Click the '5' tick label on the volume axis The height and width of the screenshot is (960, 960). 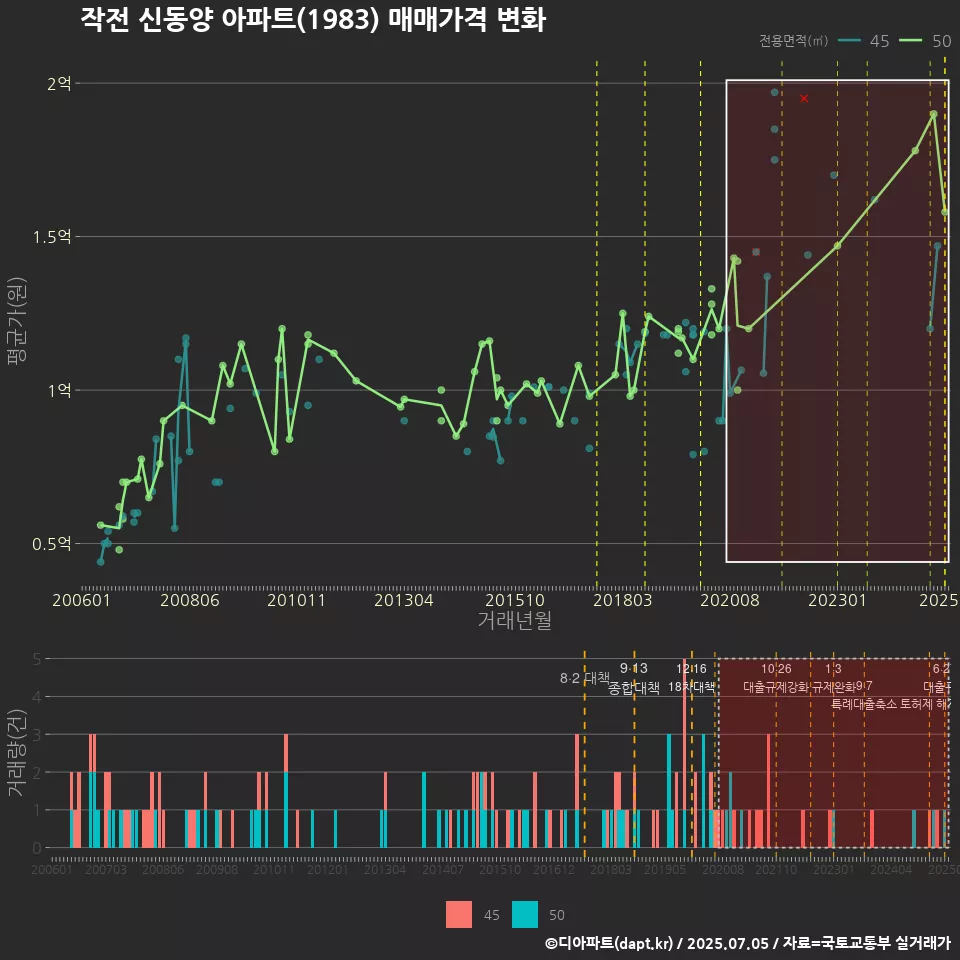coord(37,659)
